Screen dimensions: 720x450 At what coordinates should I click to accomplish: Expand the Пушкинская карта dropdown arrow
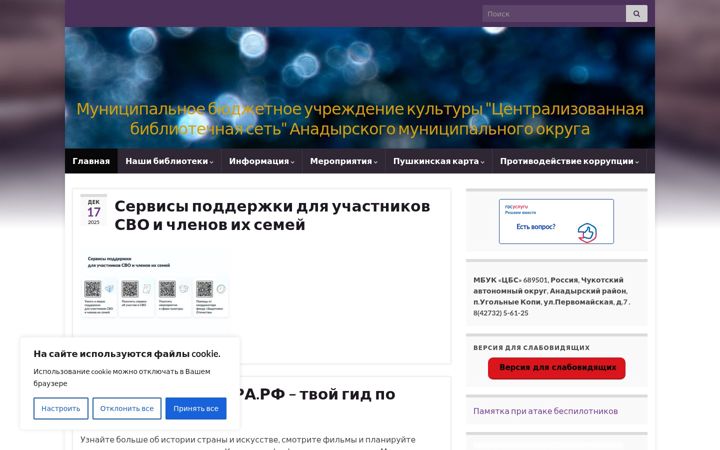click(x=483, y=162)
